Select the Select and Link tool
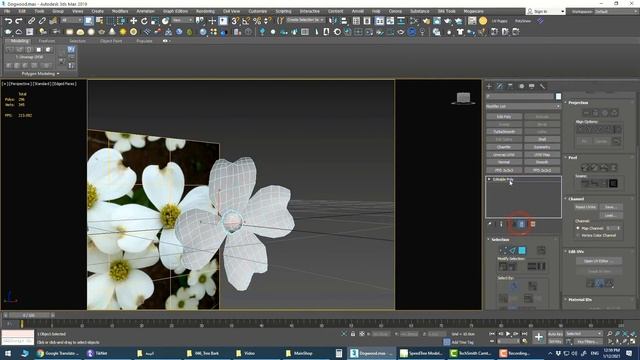Screen dimensions: 640x360 pyautogui.click(x=31, y=20)
